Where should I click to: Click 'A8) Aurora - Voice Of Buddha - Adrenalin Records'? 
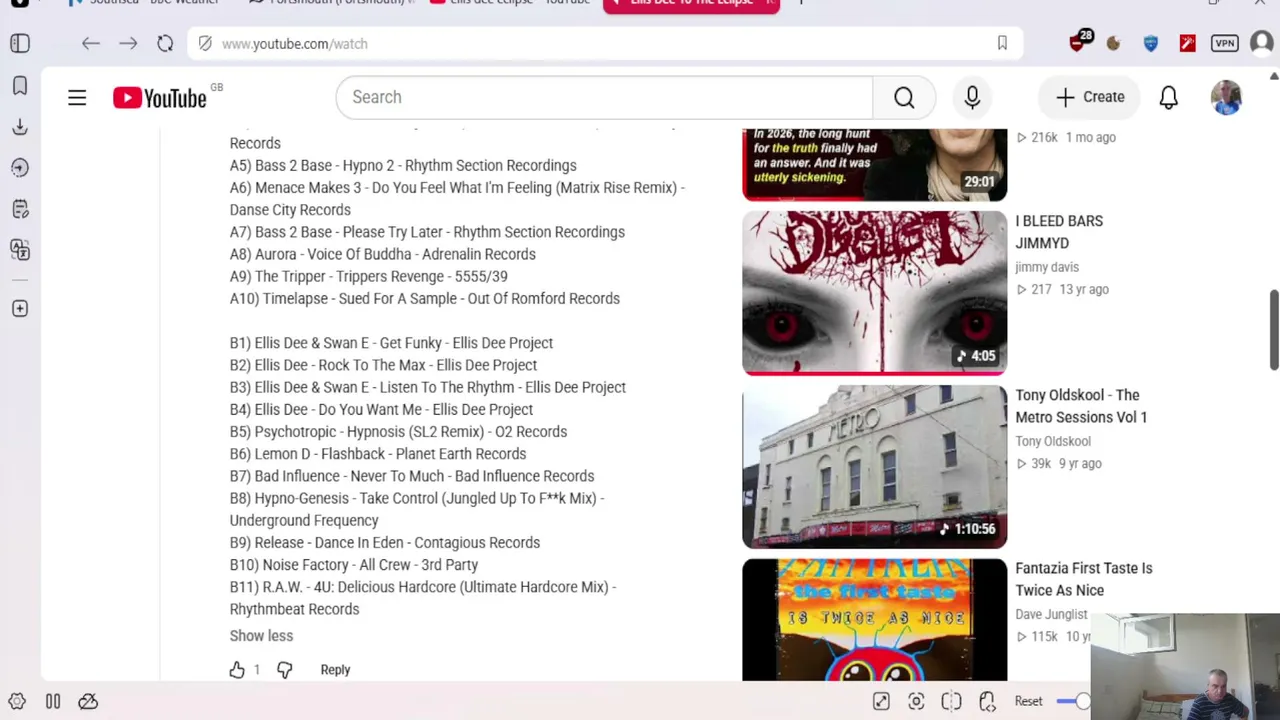pos(383,255)
